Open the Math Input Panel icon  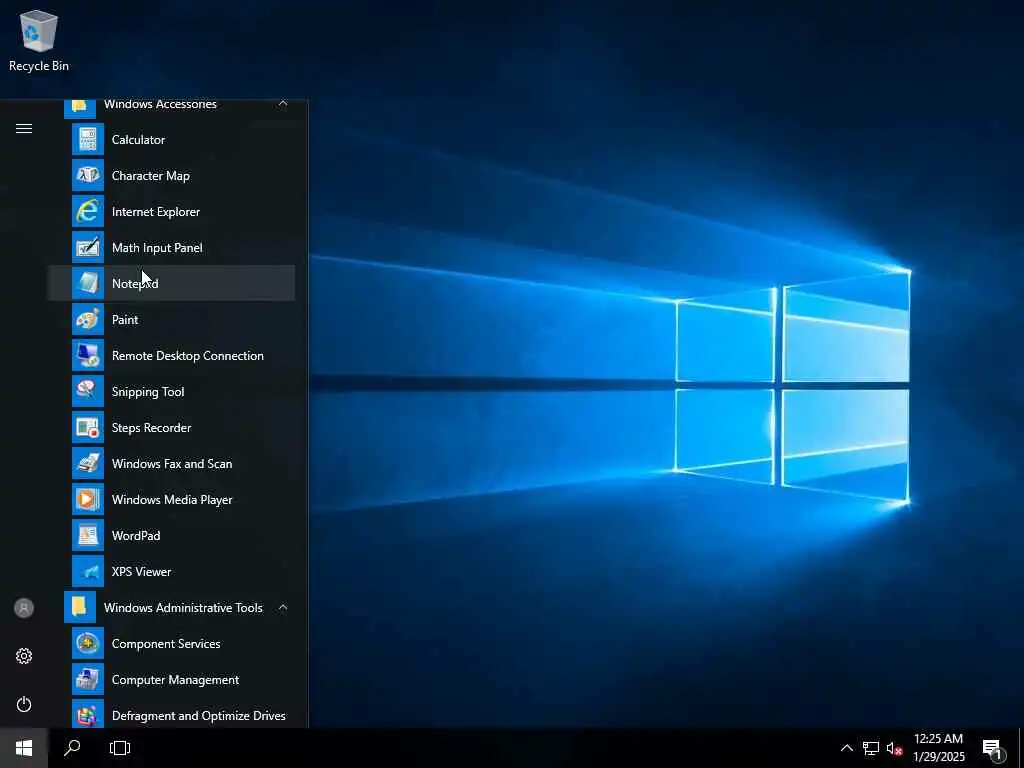coord(88,248)
